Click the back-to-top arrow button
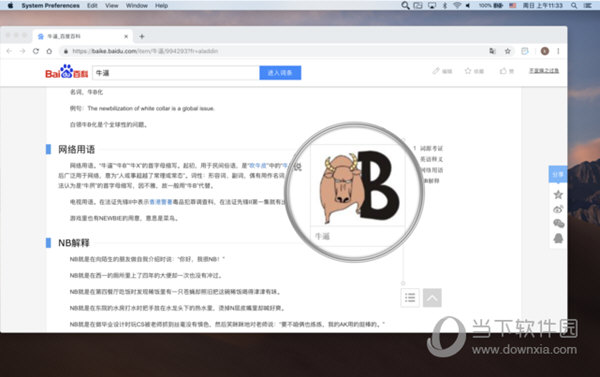 [x=432, y=298]
